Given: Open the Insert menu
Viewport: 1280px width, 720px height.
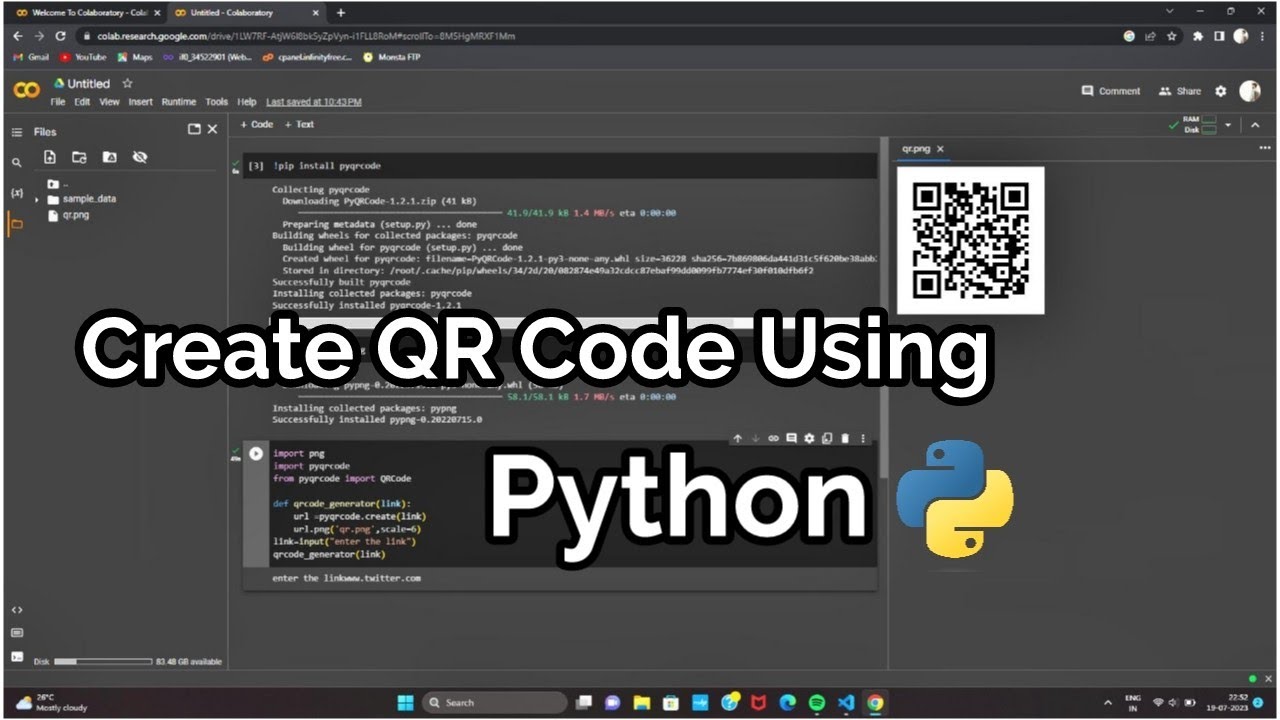Looking at the screenshot, I should (141, 102).
